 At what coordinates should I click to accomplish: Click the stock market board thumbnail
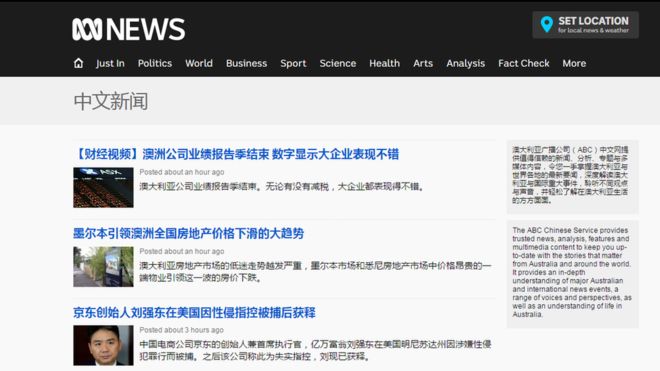pos(103,187)
